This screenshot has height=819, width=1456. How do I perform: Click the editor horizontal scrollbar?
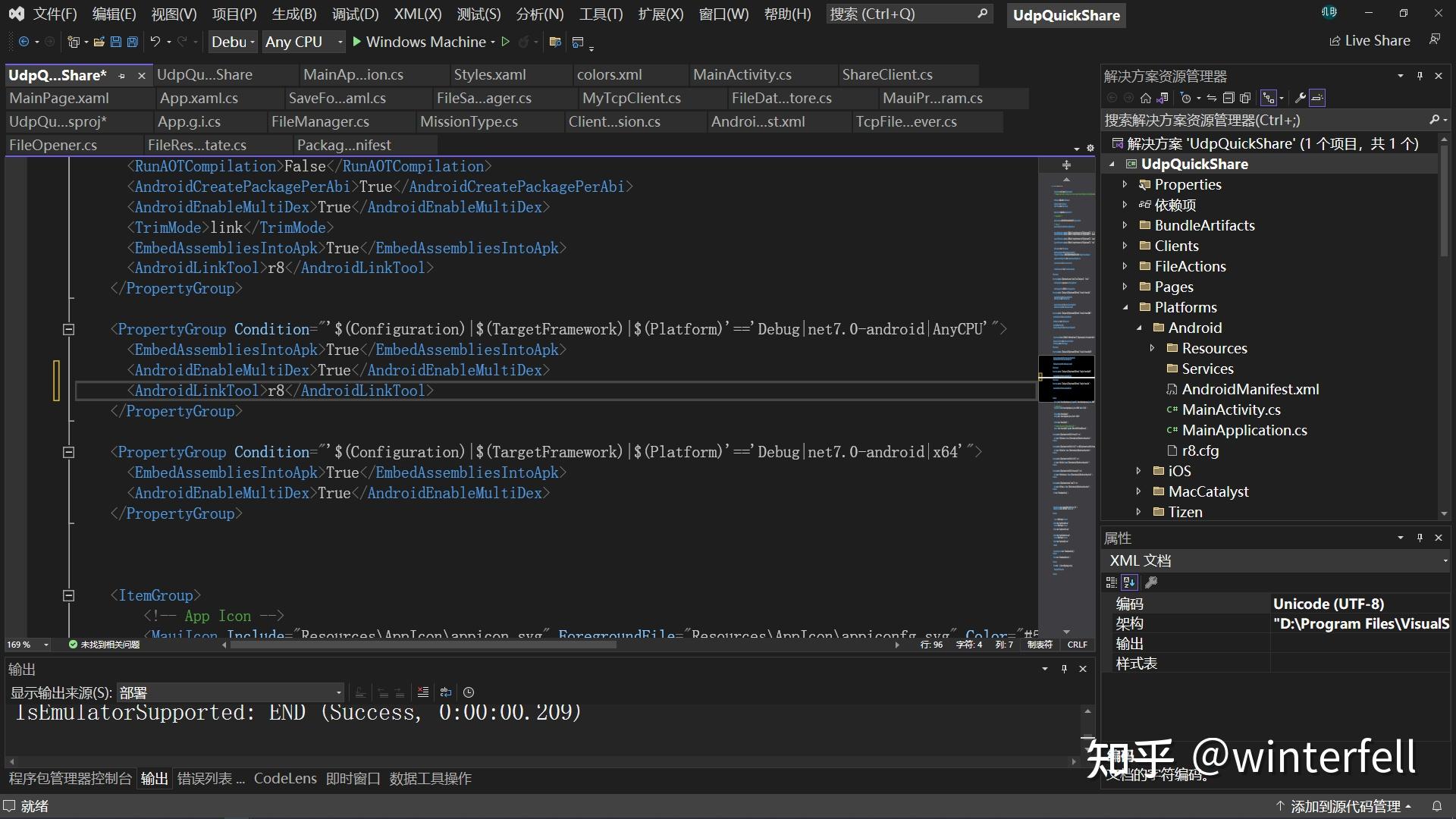click(x=425, y=645)
